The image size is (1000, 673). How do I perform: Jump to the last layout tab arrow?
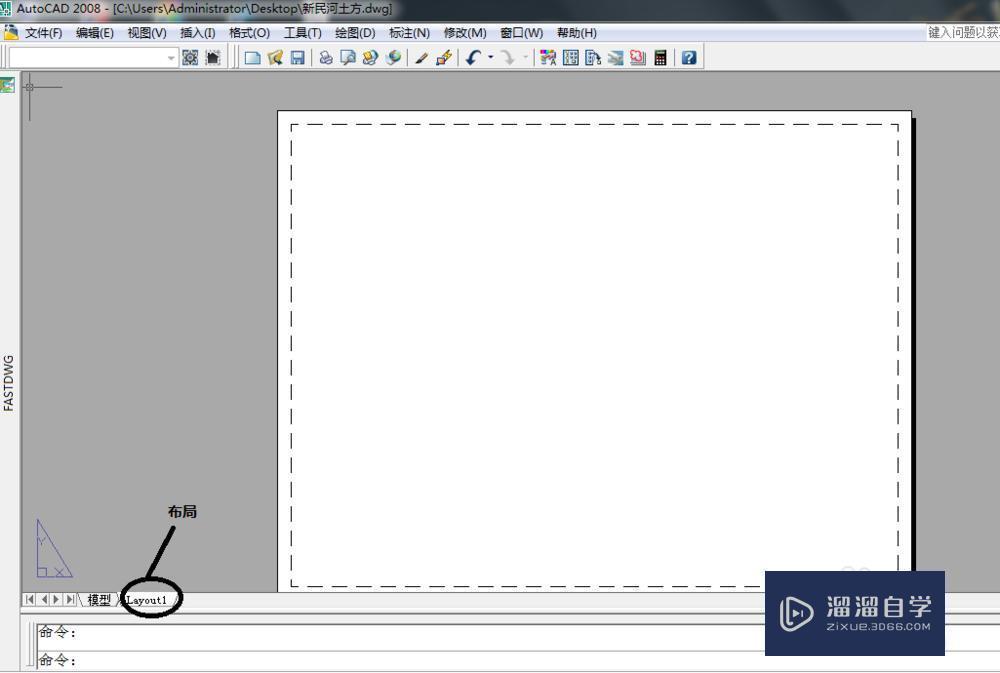coord(70,600)
